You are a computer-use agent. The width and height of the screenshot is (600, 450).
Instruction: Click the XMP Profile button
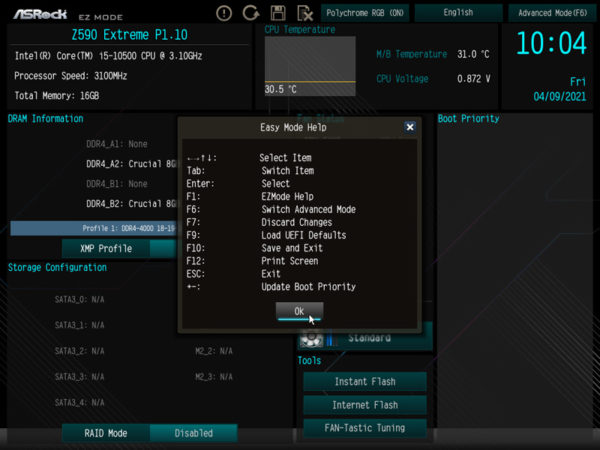coord(106,249)
